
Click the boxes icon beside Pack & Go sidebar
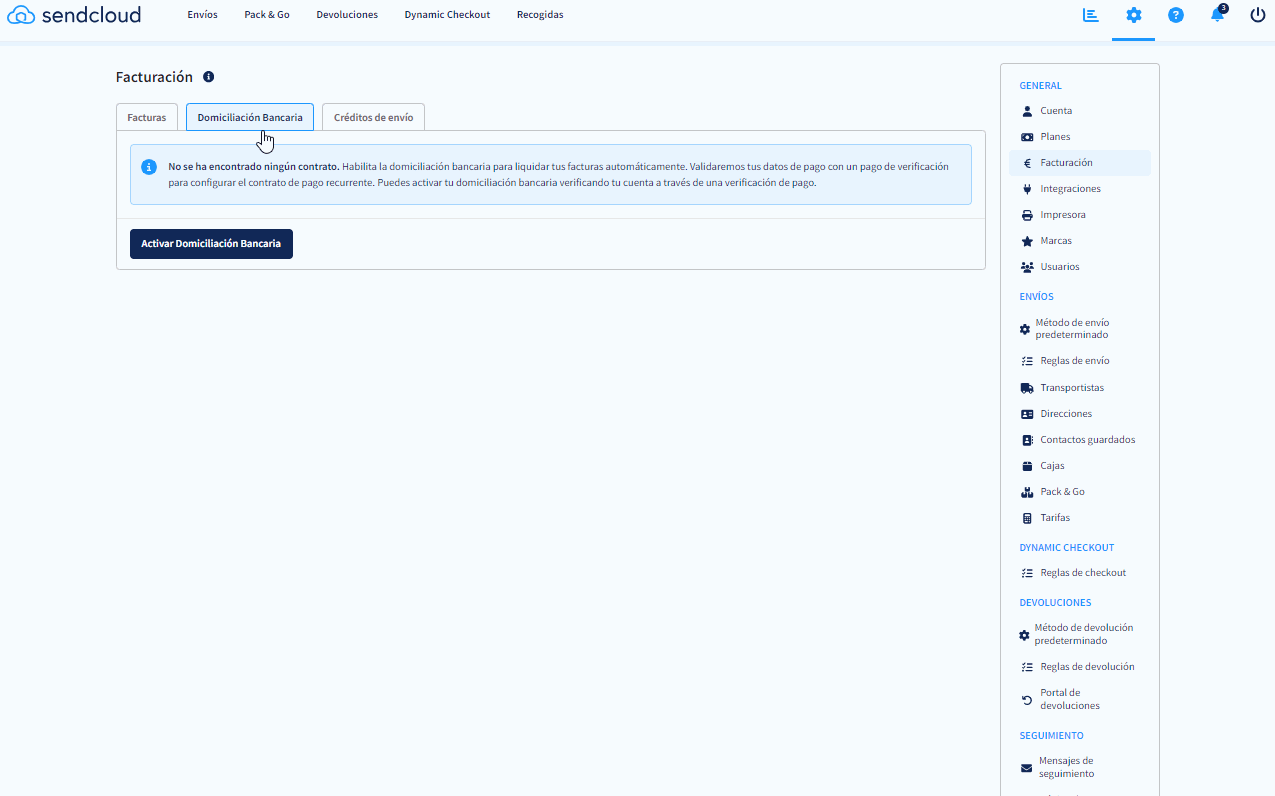click(1027, 492)
